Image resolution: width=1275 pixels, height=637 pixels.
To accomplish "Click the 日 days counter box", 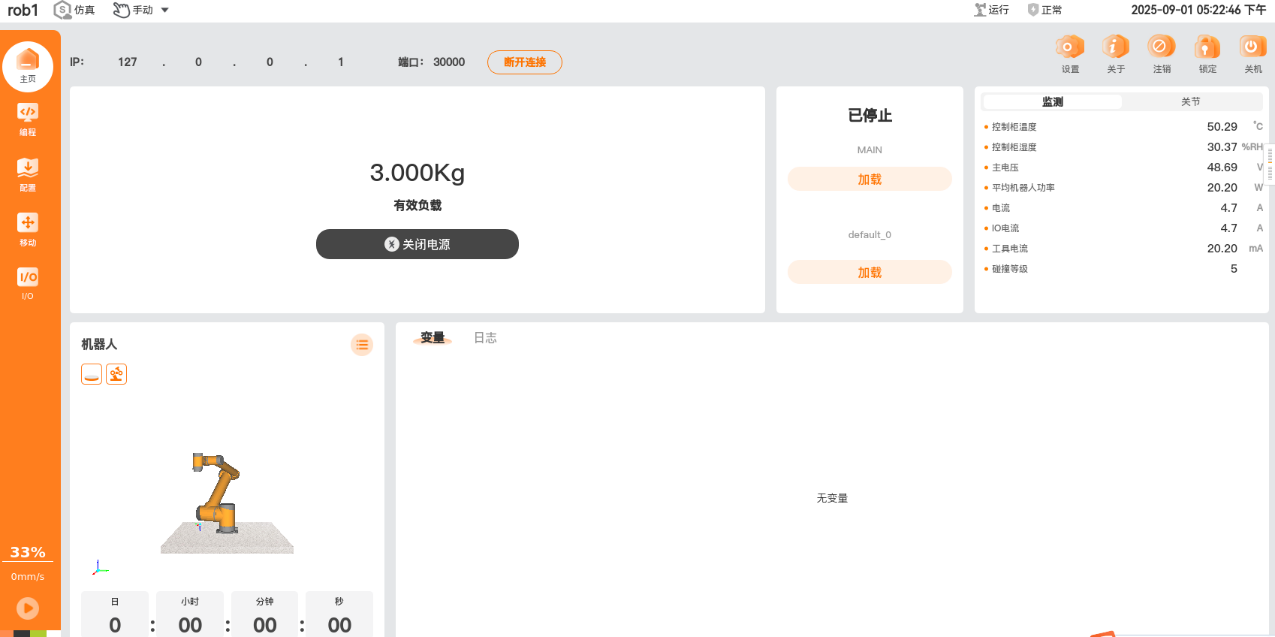I will tap(115, 614).
